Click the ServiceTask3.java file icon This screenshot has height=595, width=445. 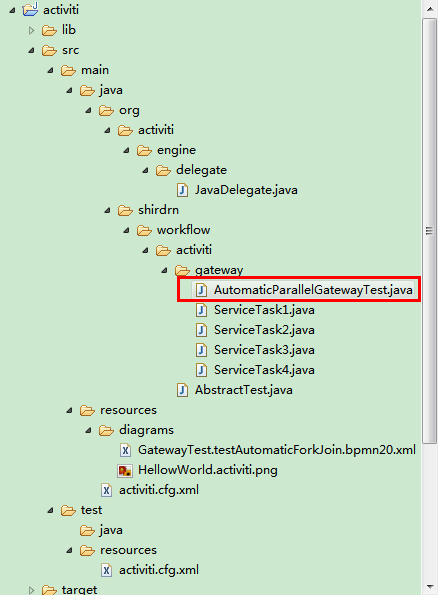201,350
